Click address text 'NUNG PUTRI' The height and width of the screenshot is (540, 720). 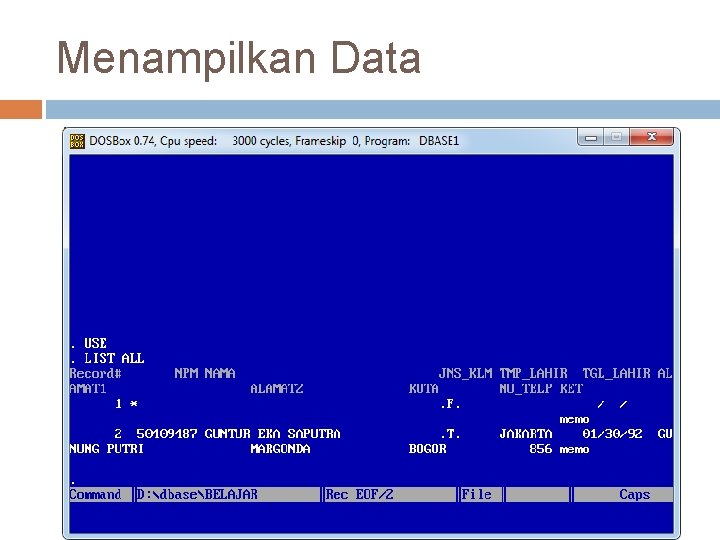tap(107, 449)
